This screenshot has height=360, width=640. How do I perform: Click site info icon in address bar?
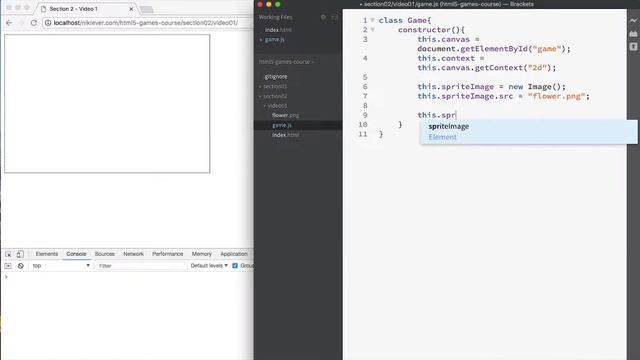pos(48,23)
